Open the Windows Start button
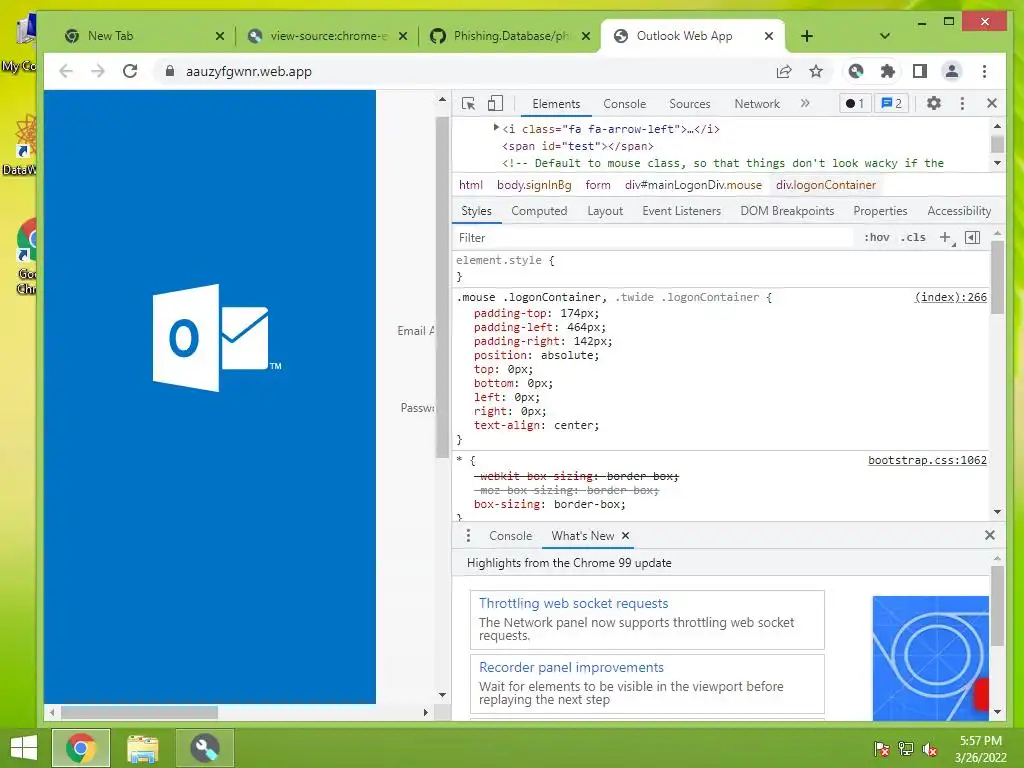The height and width of the screenshot is (768, 1024). tap(24, 748)
